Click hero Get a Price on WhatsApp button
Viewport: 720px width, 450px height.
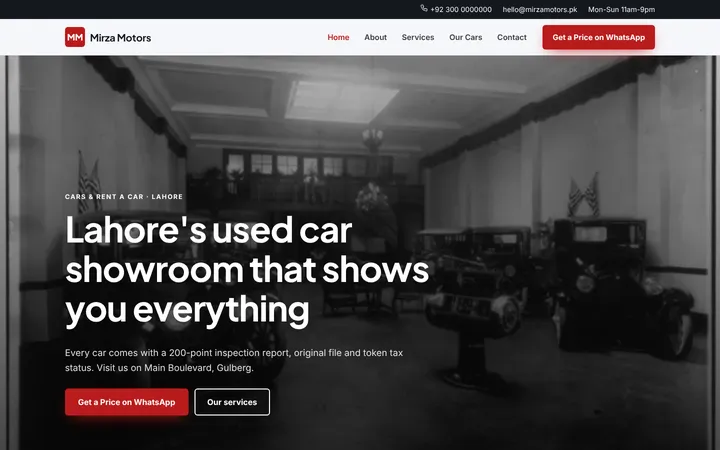point(127,402)
